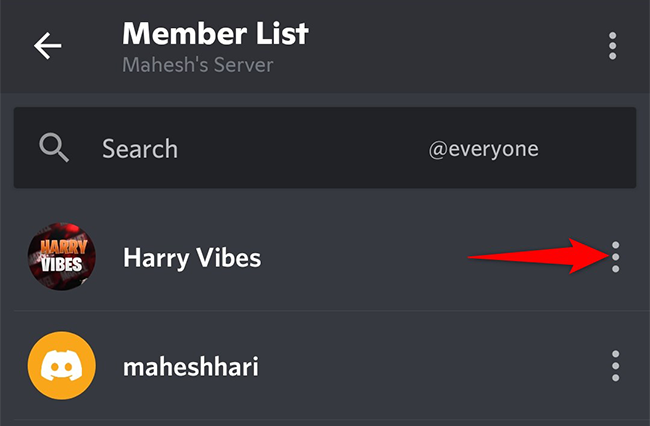Select the Harry Vibes member name
The height and width of the screenshot is (426, 650).
pyautogui.click(x=192, y=258)
